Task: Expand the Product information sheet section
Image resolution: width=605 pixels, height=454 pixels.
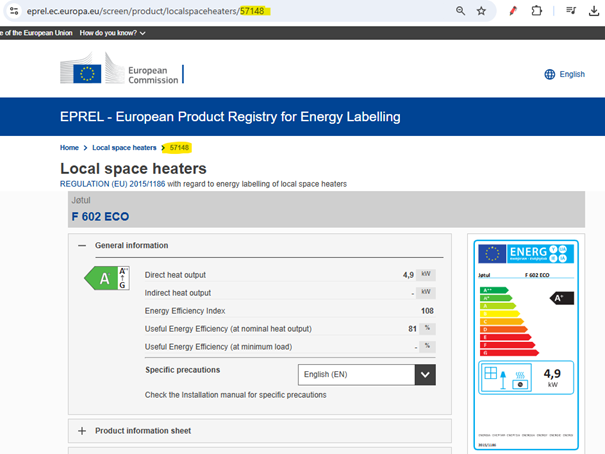Action: [82, 431]
